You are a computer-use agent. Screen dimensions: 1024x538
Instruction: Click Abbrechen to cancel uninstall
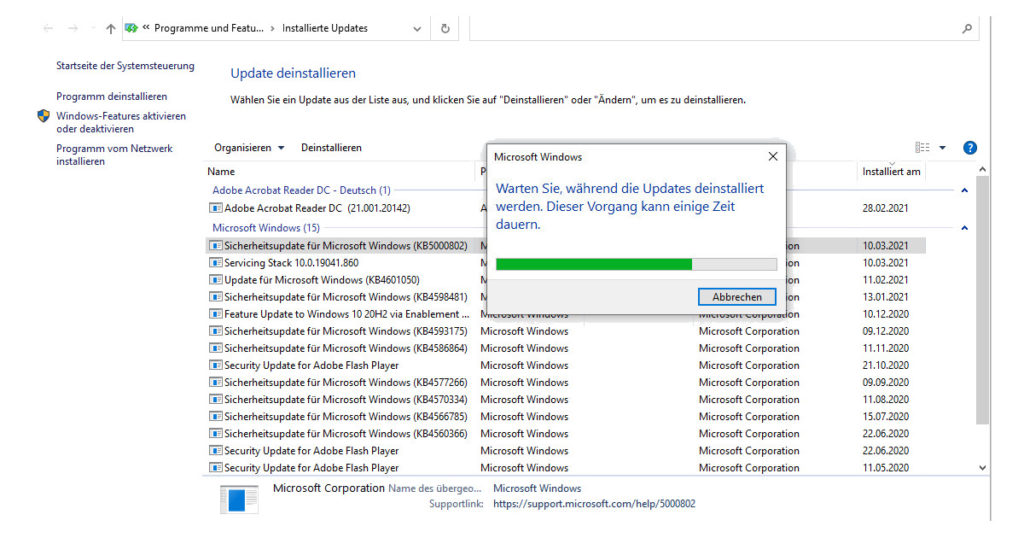(x=737, y=297)
